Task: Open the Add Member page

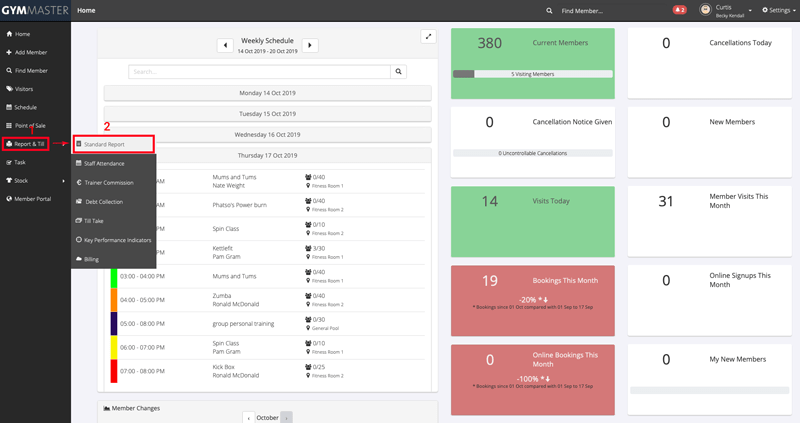Action: [x=30, y=52]
